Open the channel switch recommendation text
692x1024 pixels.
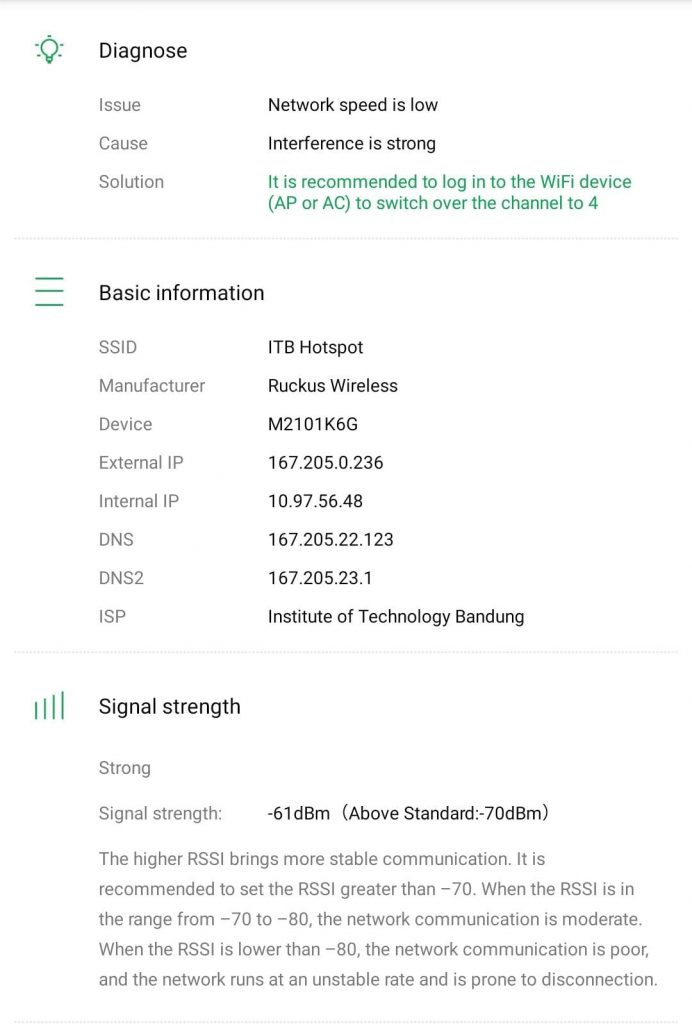pos(449,192)
